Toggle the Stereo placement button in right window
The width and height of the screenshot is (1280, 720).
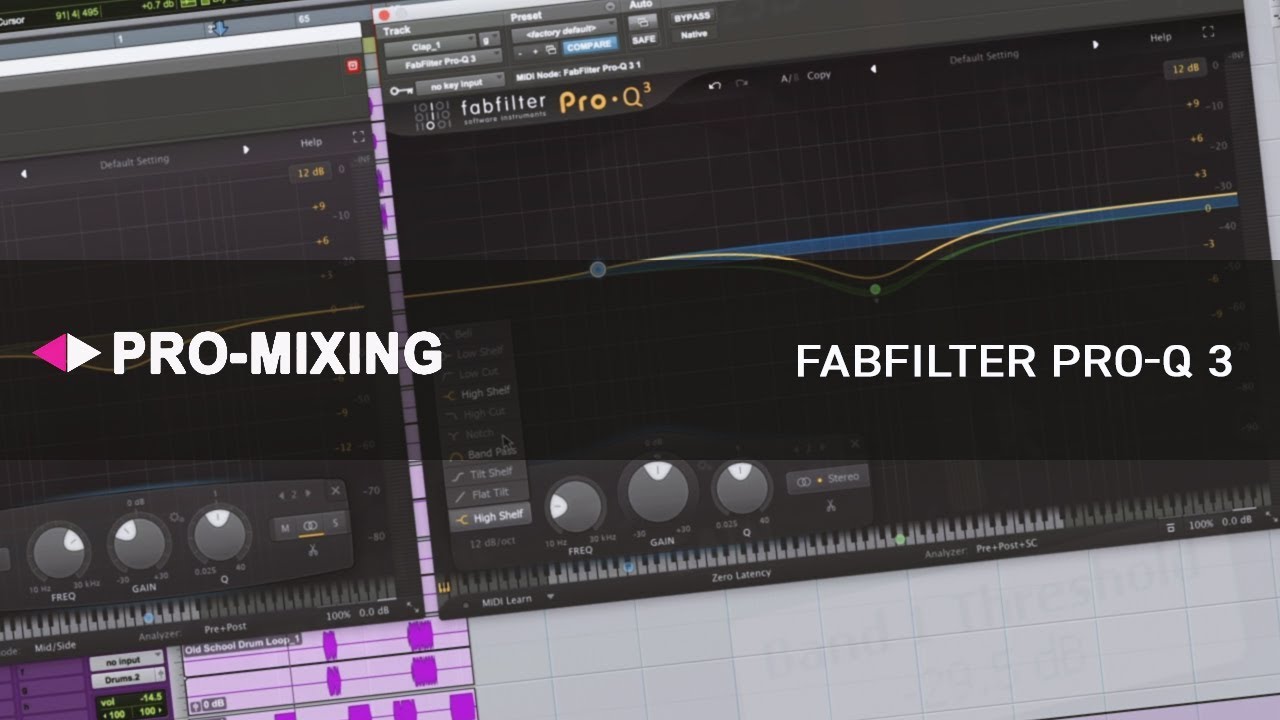coord(828,480)
